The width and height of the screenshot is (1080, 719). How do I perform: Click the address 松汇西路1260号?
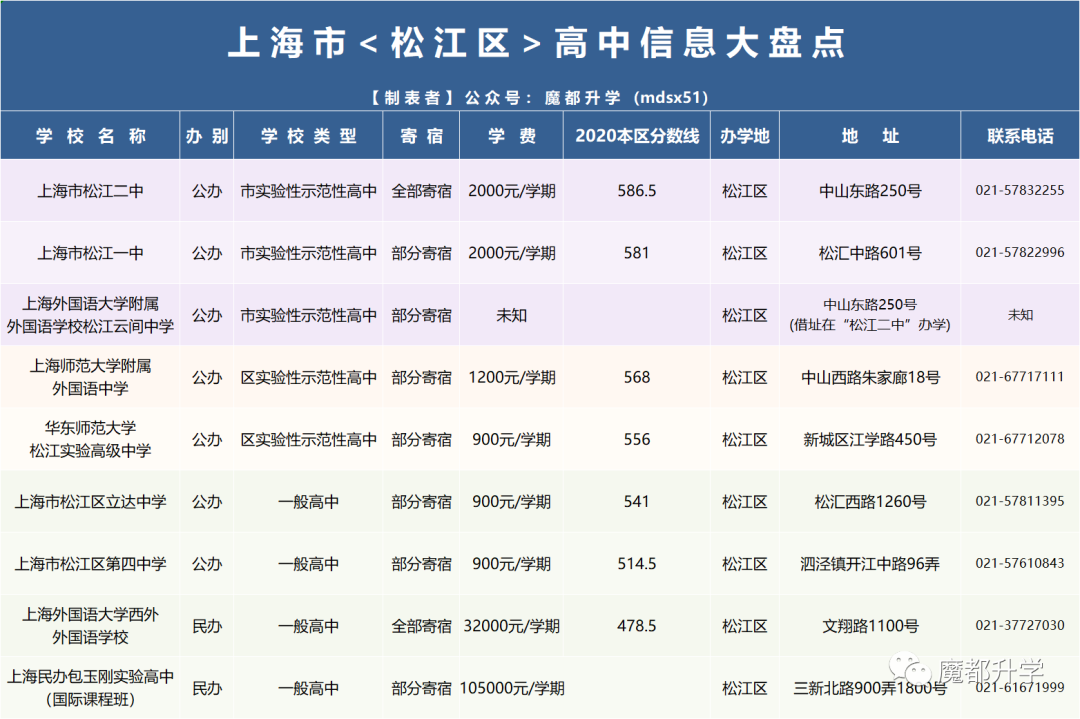870,501
